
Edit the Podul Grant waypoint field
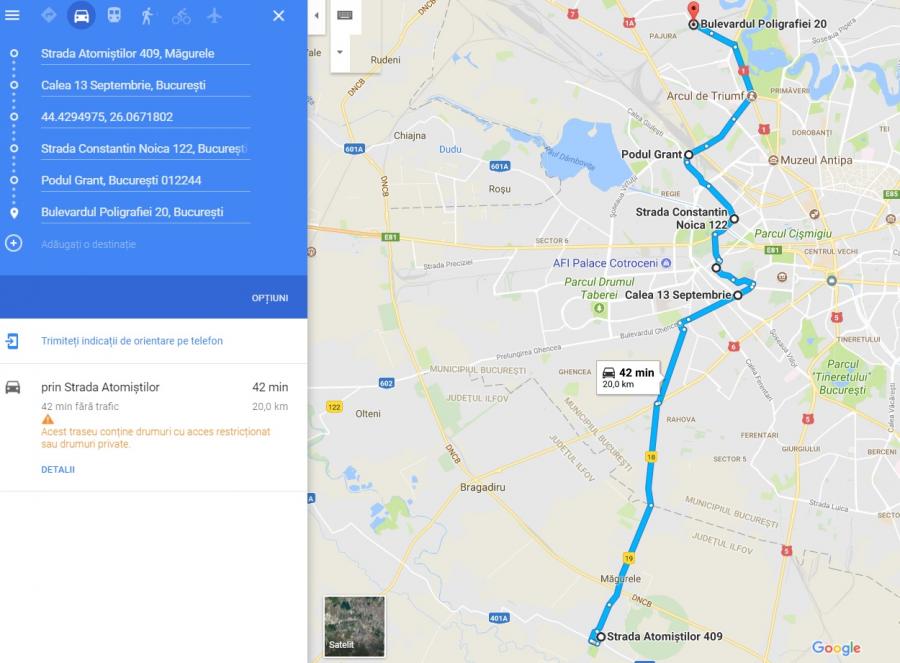point(145,180)
